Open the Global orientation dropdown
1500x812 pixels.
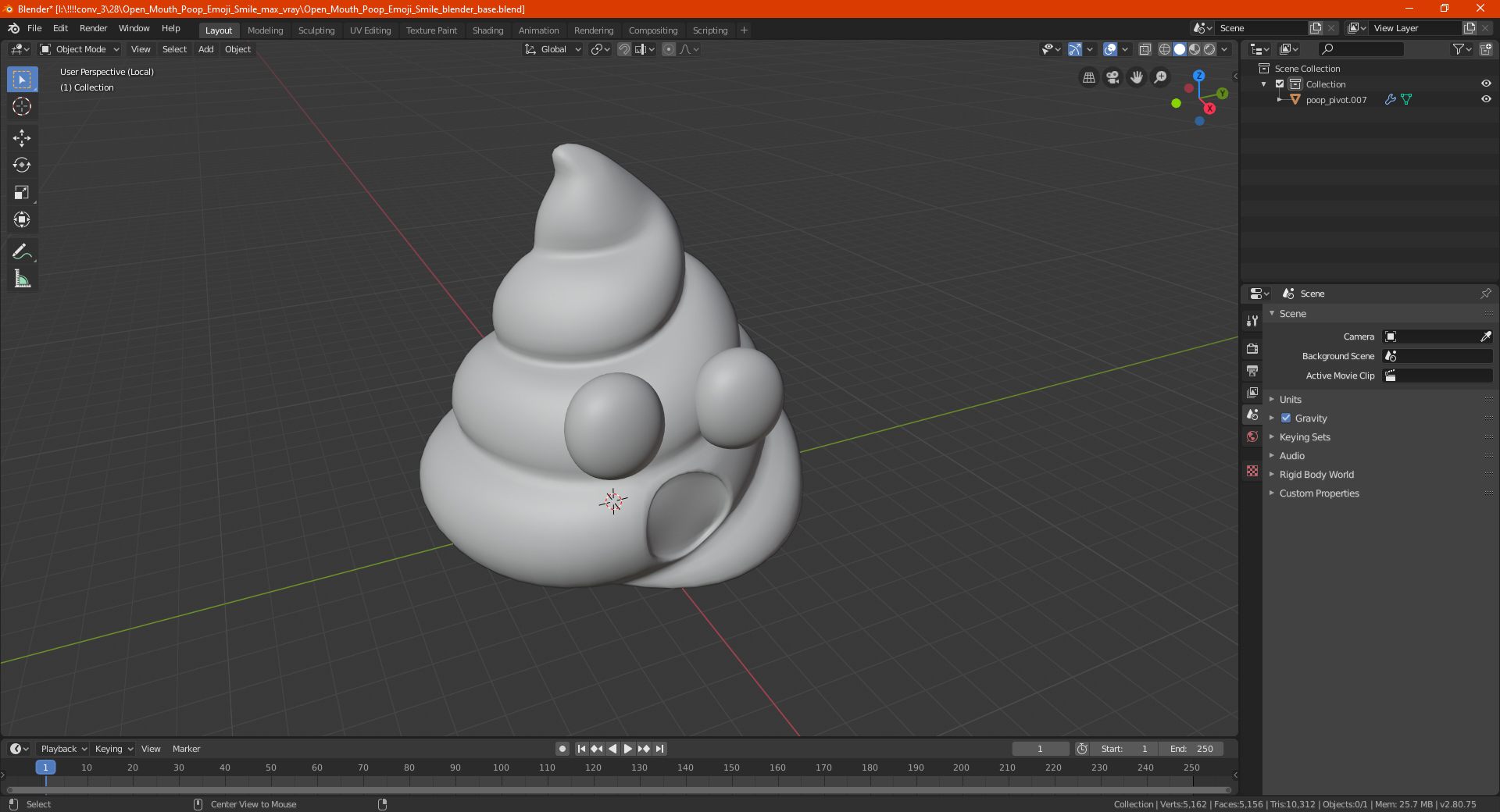tap(552, 49)
